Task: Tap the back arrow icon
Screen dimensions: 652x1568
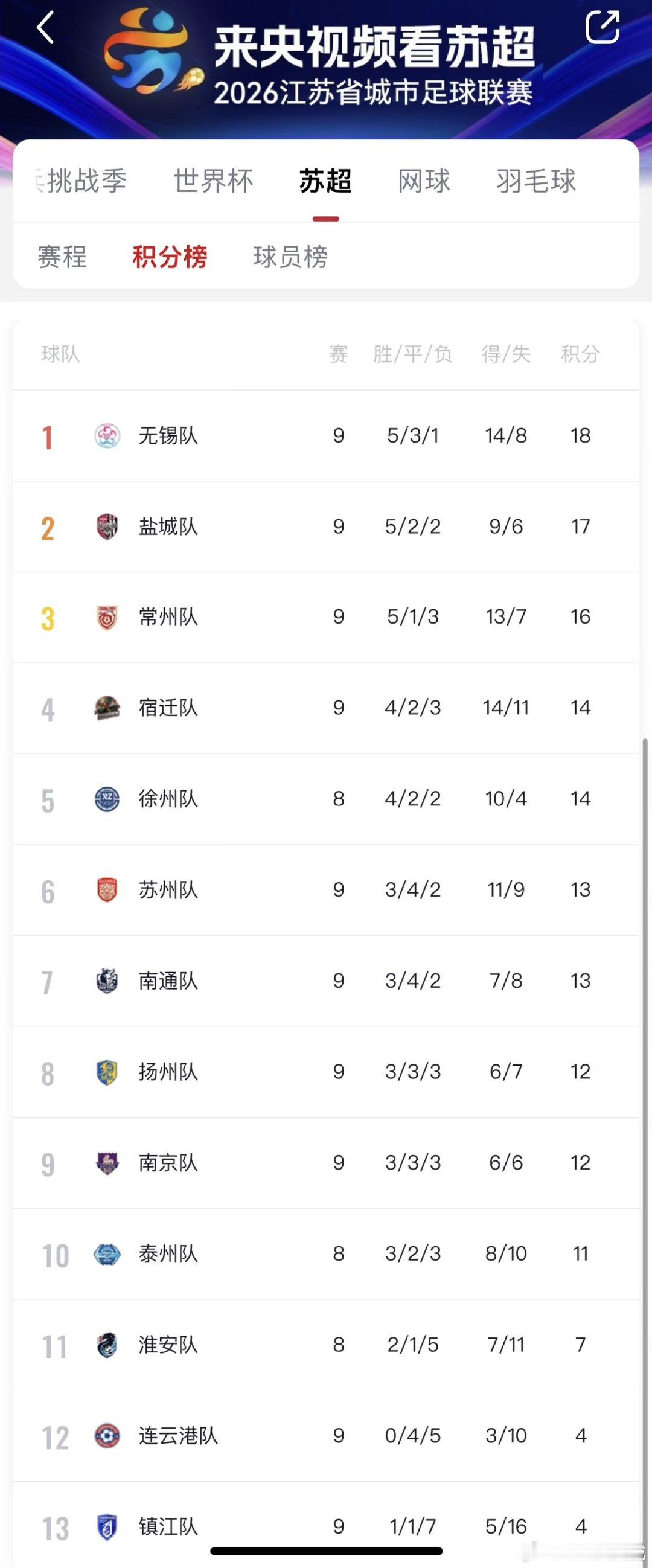Action: click(x=46, y=28)
